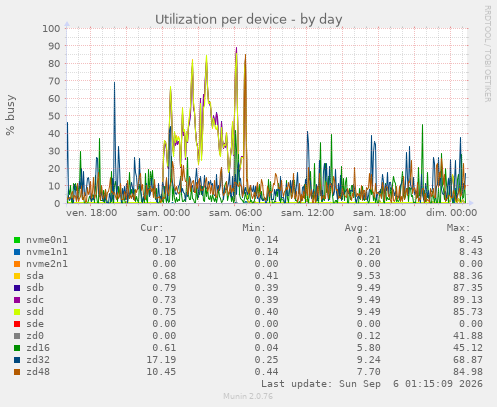Select the sdb legend label
The height and width of the screenshot is (407, 497).
35,288
